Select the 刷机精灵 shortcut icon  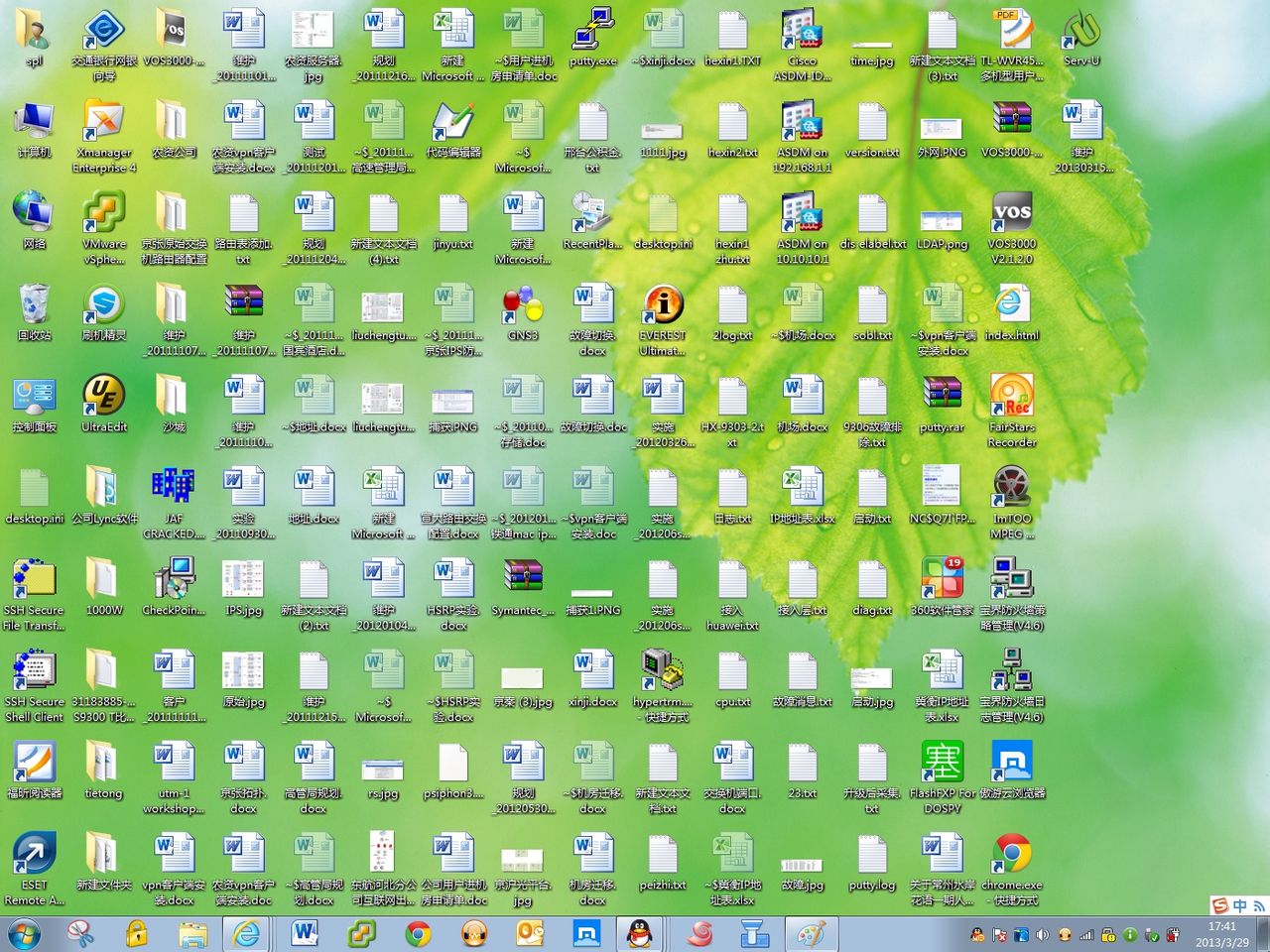click(x=104, y=313)
